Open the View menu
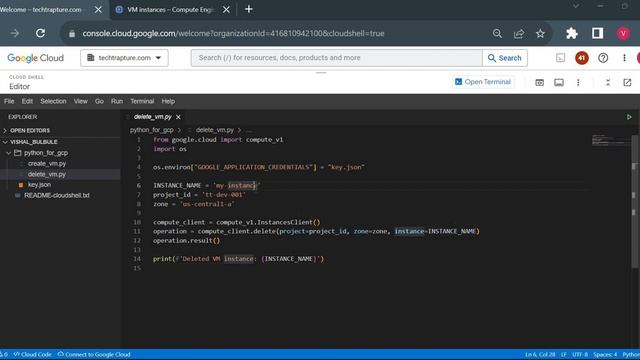This screenshot has height=360, width=640. tap(80, 101)
